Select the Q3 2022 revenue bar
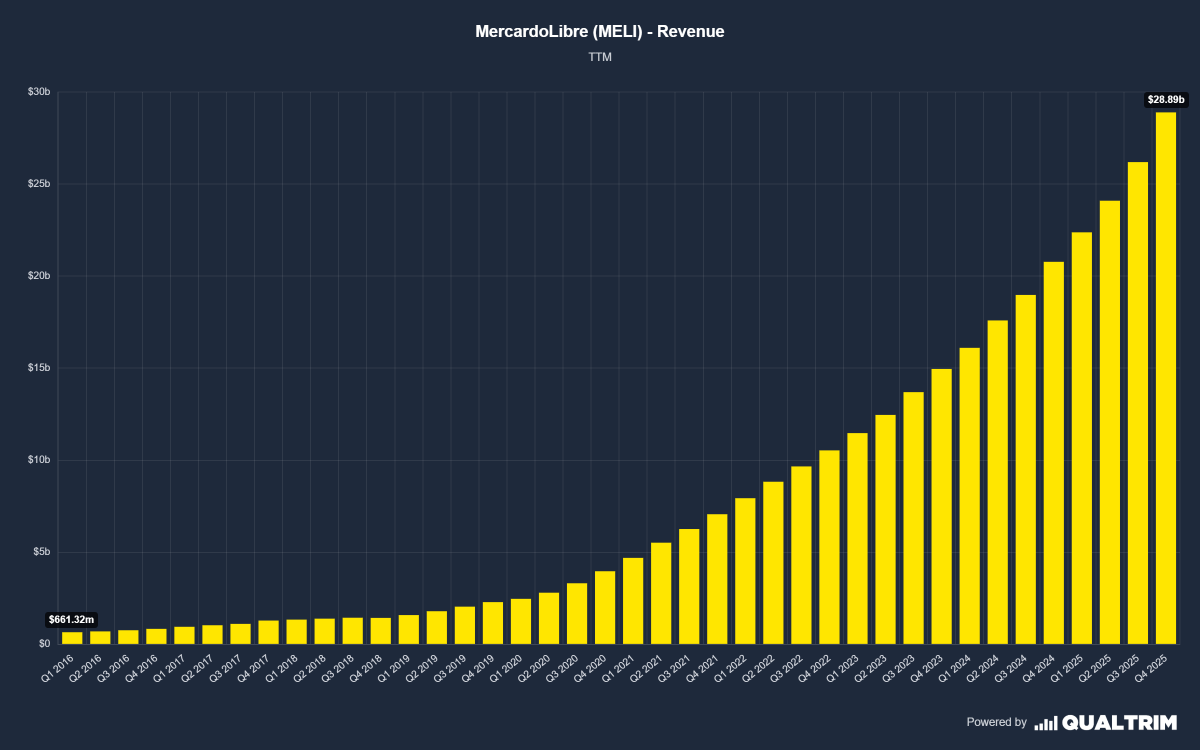Viewport: 1200px width, 750px height. (x=802, y=555)
